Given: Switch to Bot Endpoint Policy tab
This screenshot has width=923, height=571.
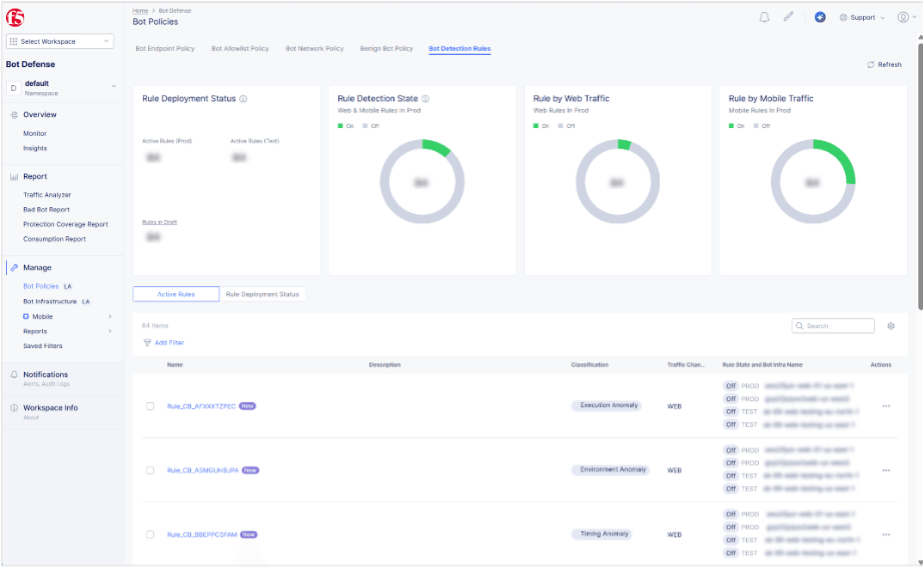Looking at the screenshot, I should pyautogui.click(x=165, y=49).
